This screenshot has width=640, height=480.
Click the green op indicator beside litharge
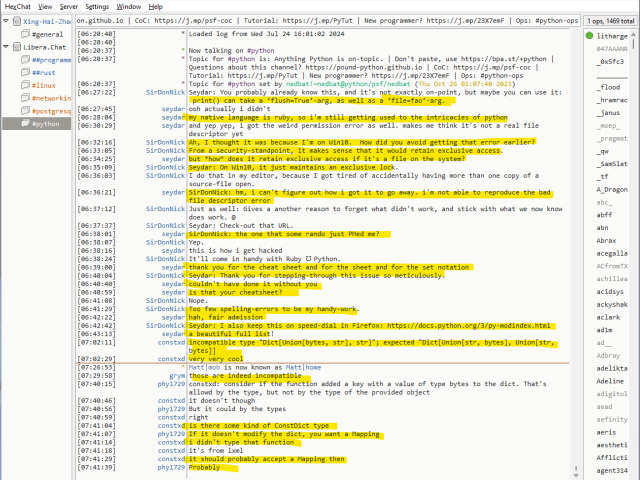tap(589, 36)
